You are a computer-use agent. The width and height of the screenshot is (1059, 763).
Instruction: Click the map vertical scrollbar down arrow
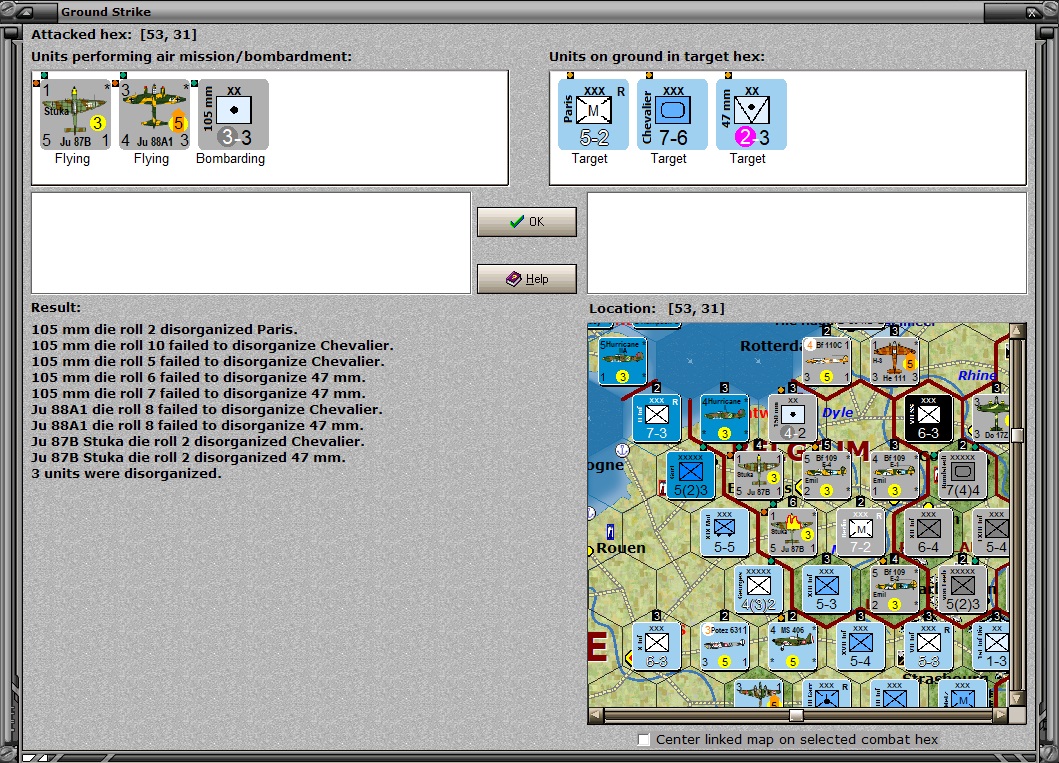(1018, 698)
